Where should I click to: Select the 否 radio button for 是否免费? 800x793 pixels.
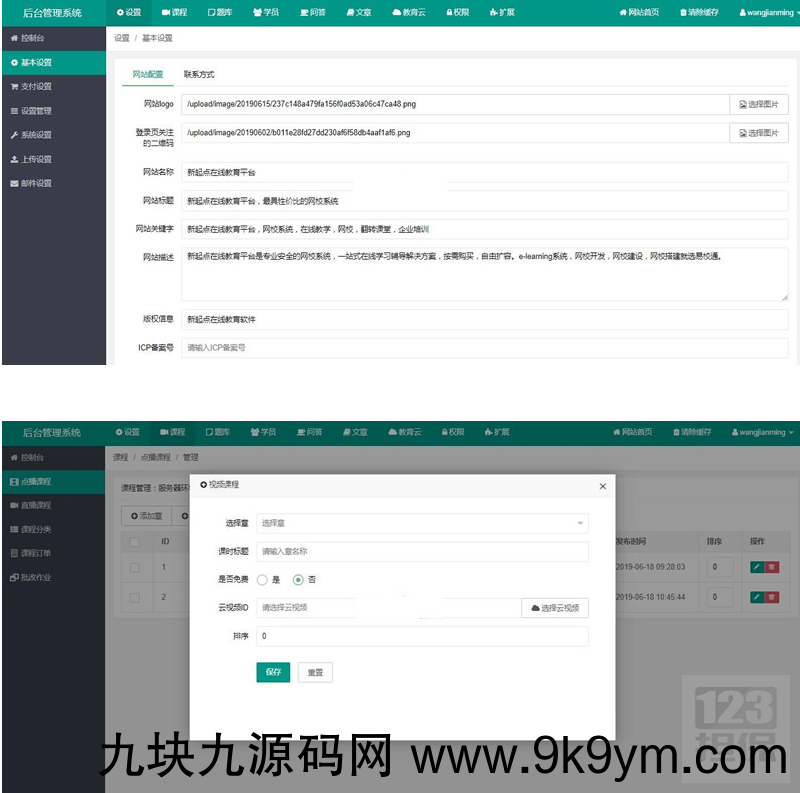click(298, 577)
